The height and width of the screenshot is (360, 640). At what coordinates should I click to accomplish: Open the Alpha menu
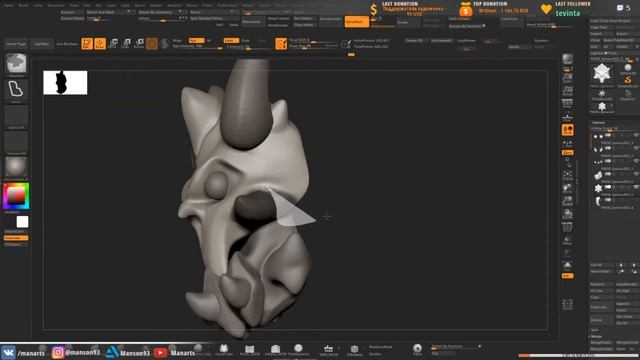(x=8, y=5)
